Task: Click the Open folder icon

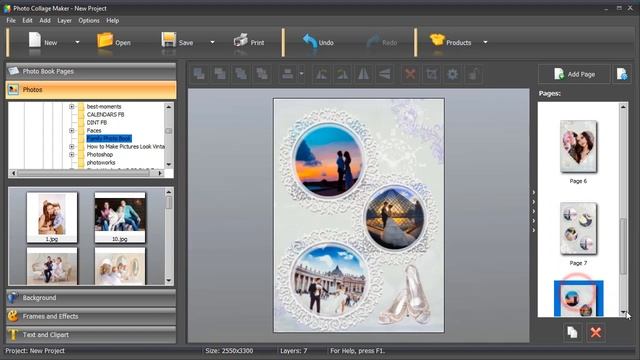Action: (x=105, y=41)
